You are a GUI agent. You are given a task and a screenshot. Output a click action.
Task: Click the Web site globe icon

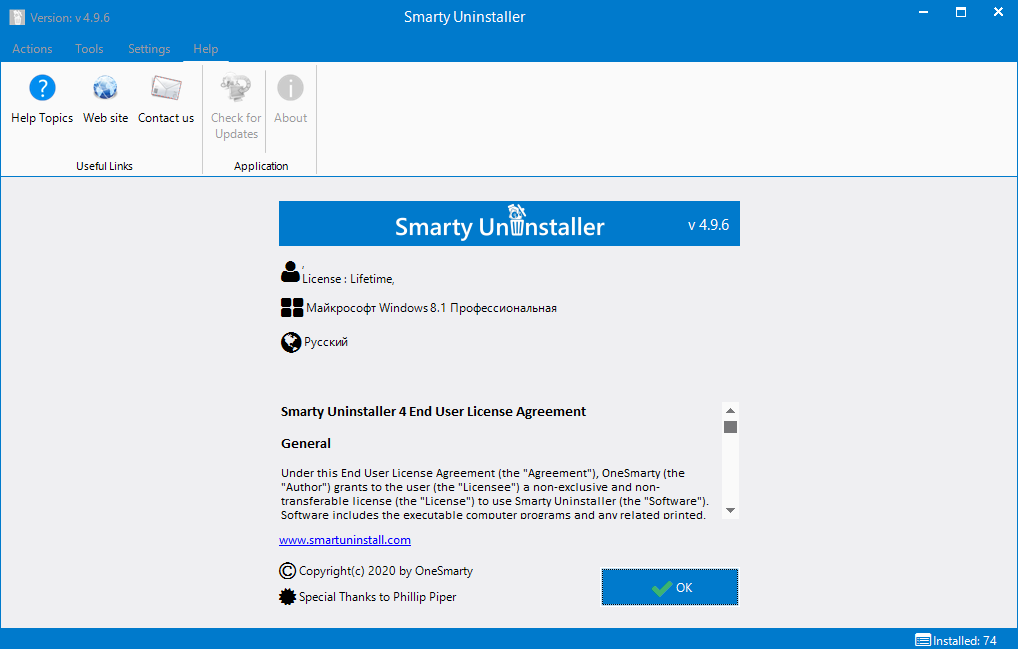click(x=105, y=88)
